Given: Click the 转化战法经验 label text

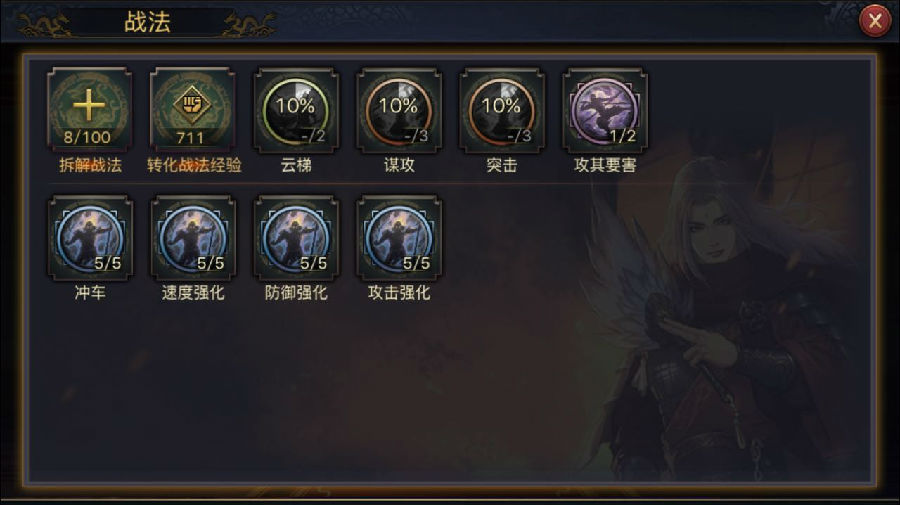Looking at the screenshot, I should [193, 165].
